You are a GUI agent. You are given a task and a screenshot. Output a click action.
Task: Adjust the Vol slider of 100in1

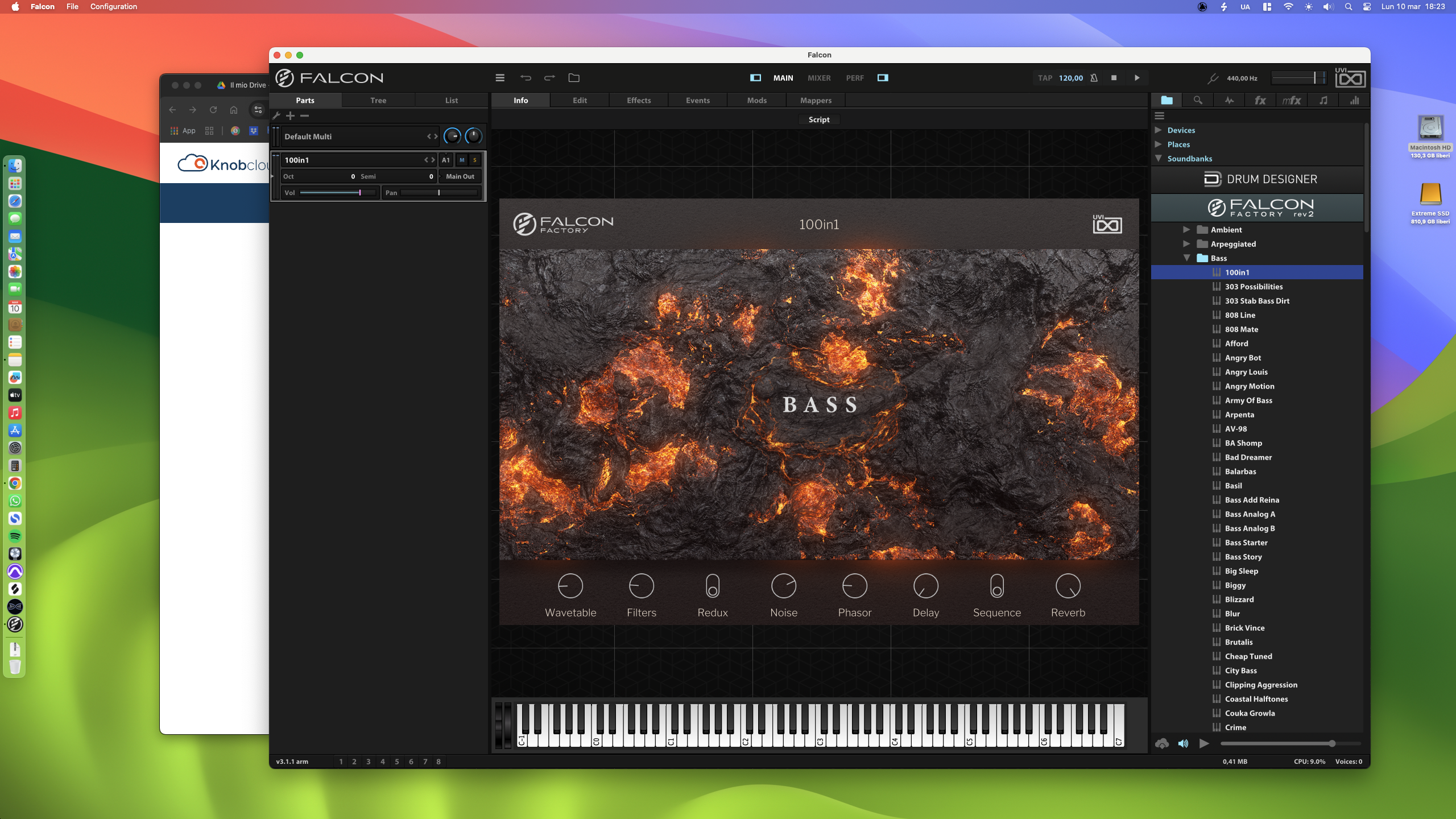[x=338, y=193]
